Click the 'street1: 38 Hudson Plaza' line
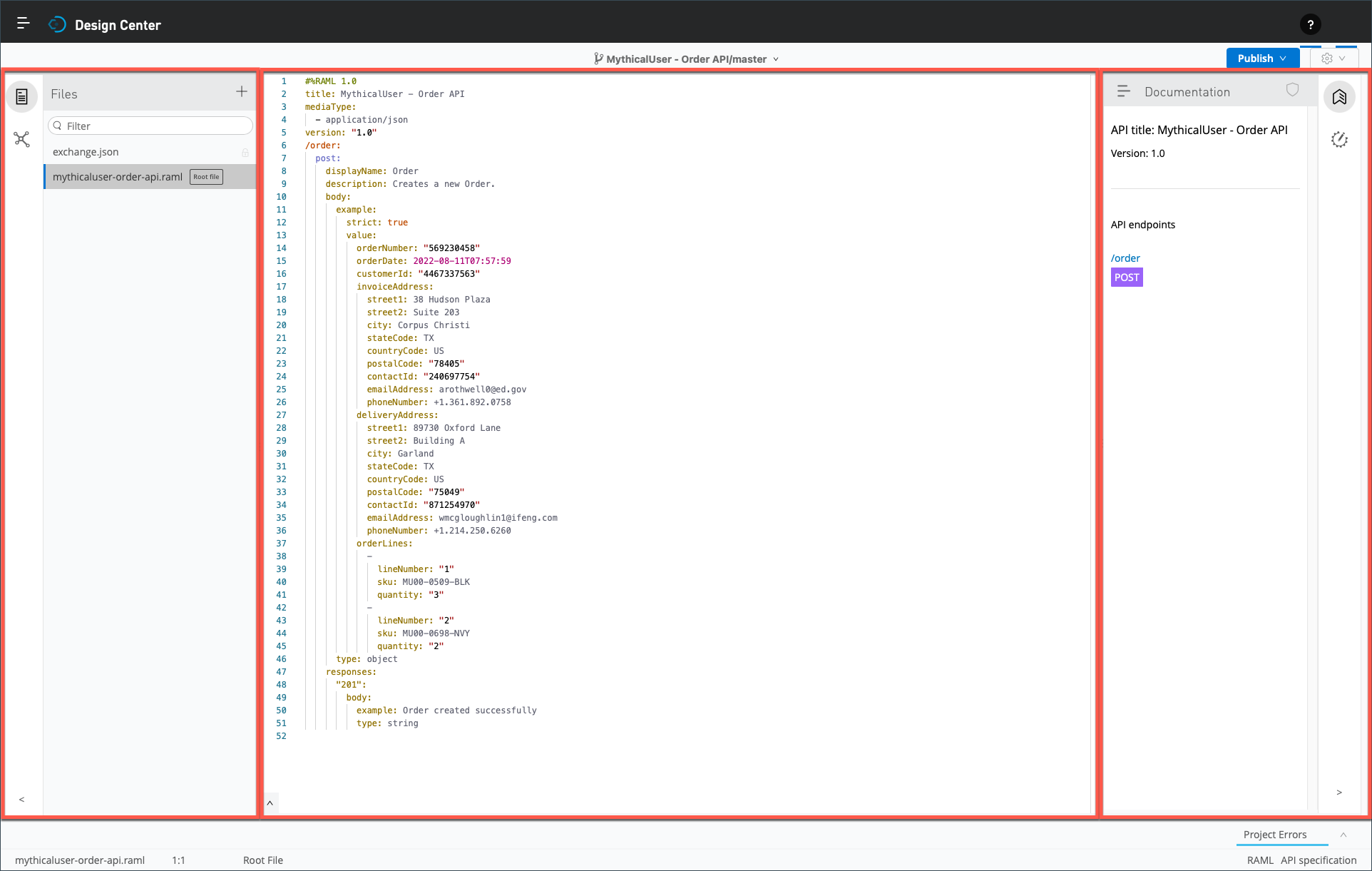Screen dimensions: 1372x871 point(429,300)
